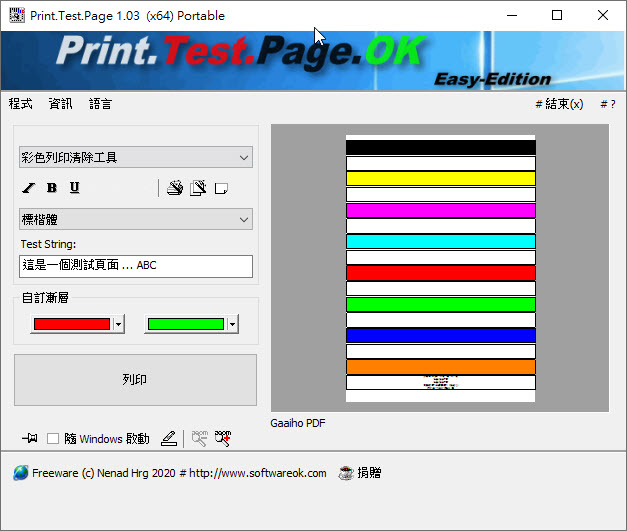Click the zoom icon with red plus
This screenshot has width=627, height=531.
click(223, 438)
